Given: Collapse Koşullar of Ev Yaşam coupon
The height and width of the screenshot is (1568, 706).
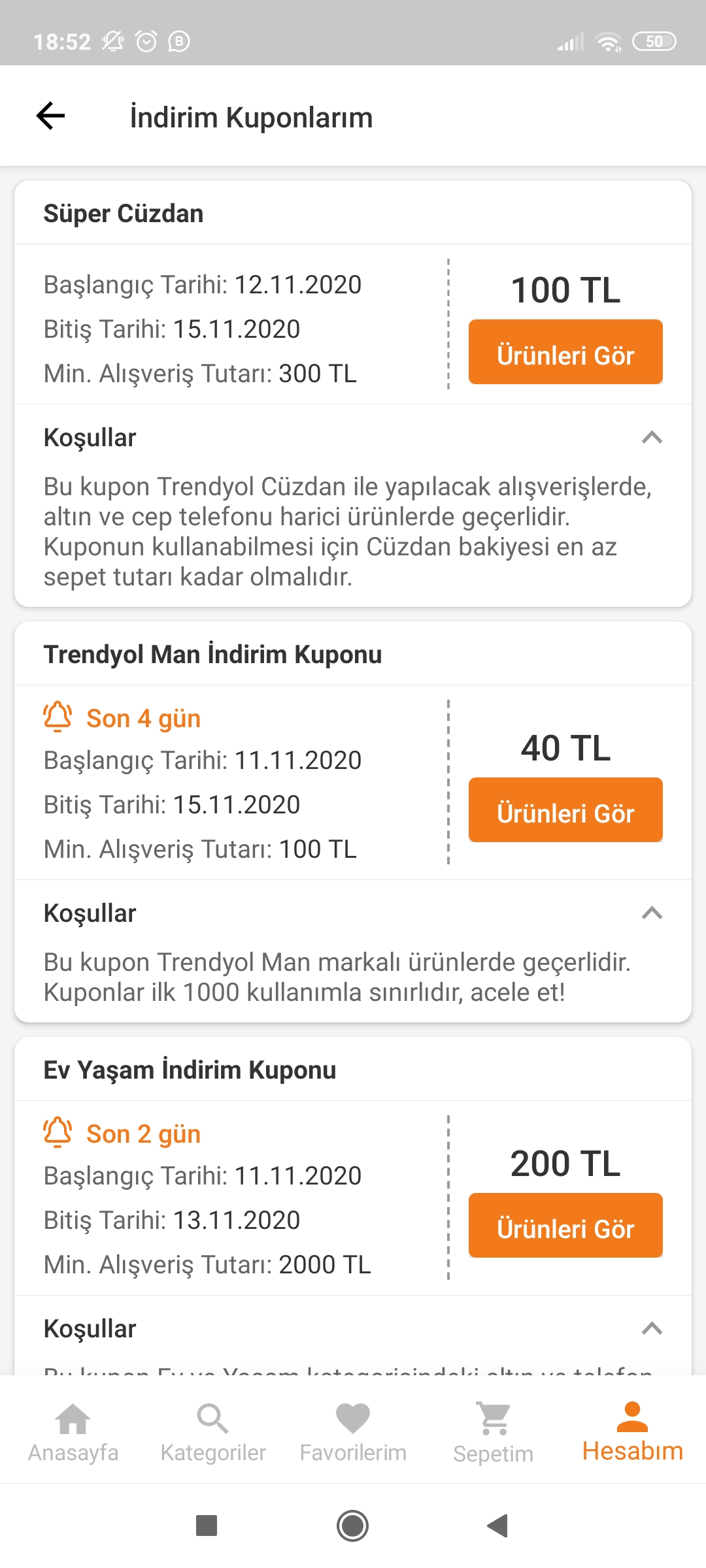Looking at the screenshot, I should (x=652, y=1328).
